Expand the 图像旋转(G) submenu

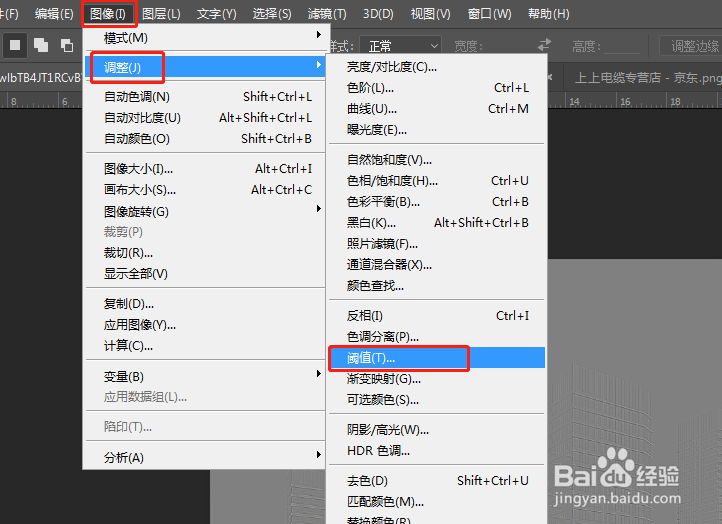[205, 211]
